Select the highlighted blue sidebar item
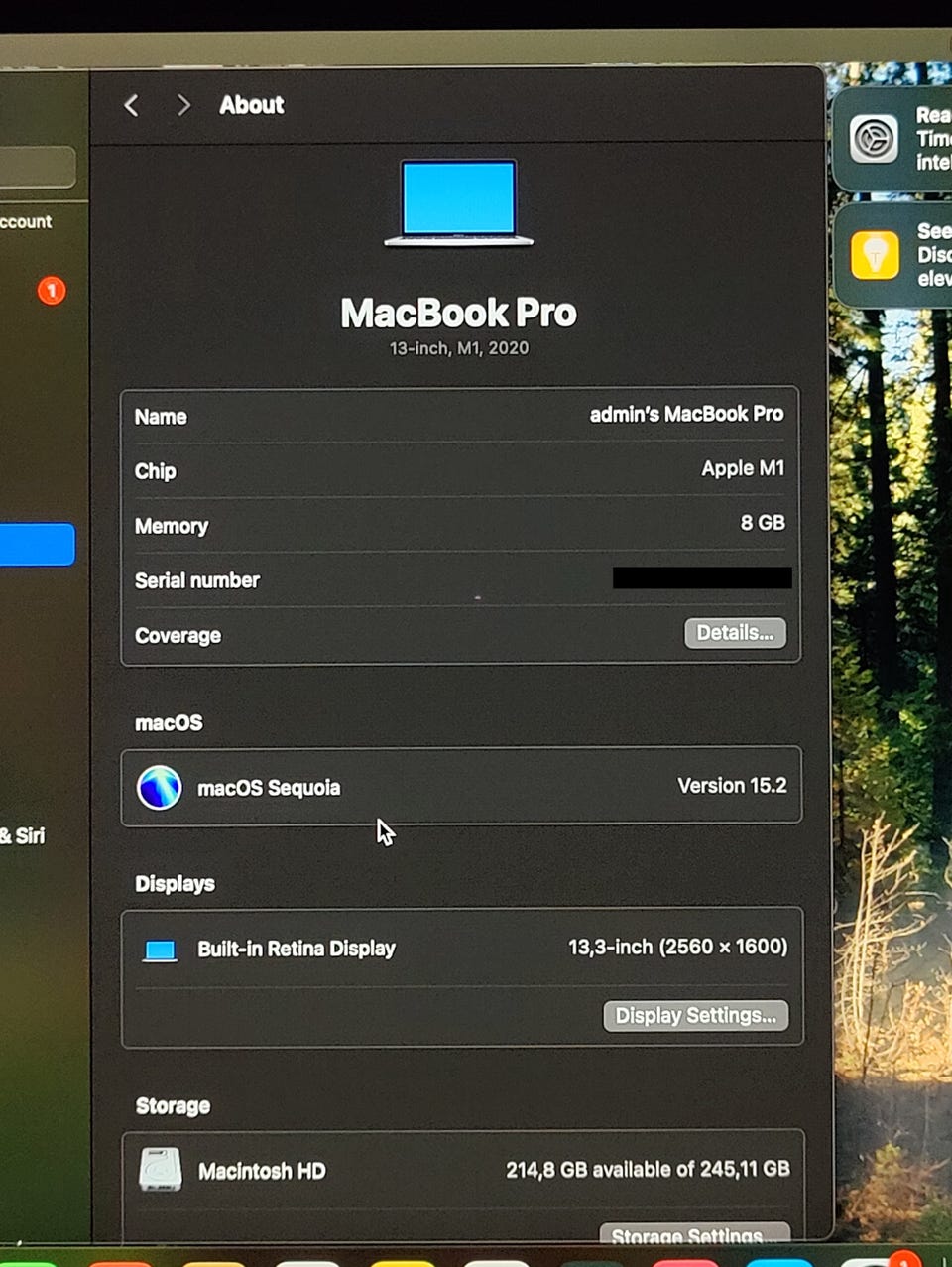The width and height of the screenshot is (952, 1267). click(x=37, y=545)
